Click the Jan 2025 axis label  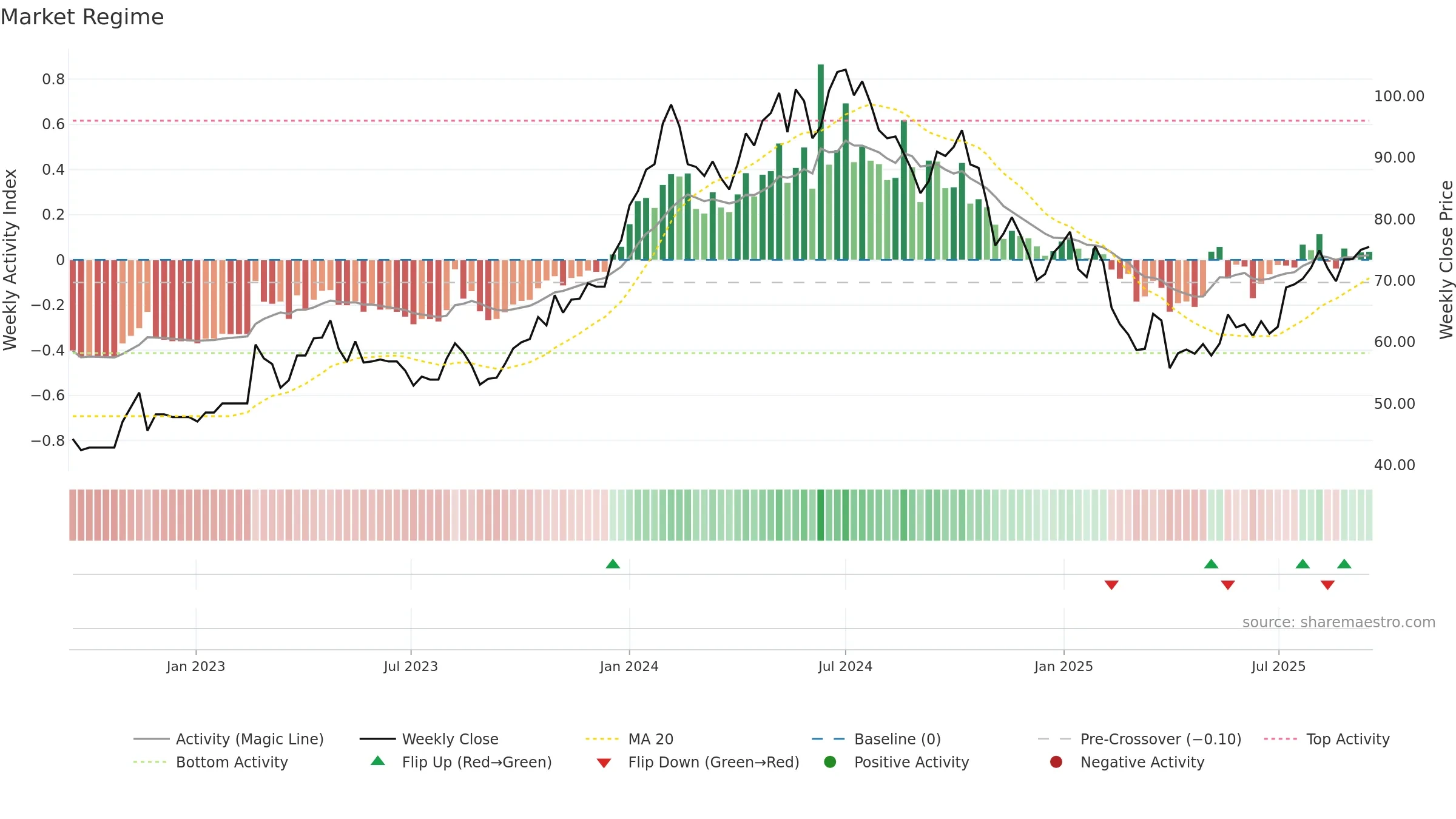click(x=1063, y=667)
